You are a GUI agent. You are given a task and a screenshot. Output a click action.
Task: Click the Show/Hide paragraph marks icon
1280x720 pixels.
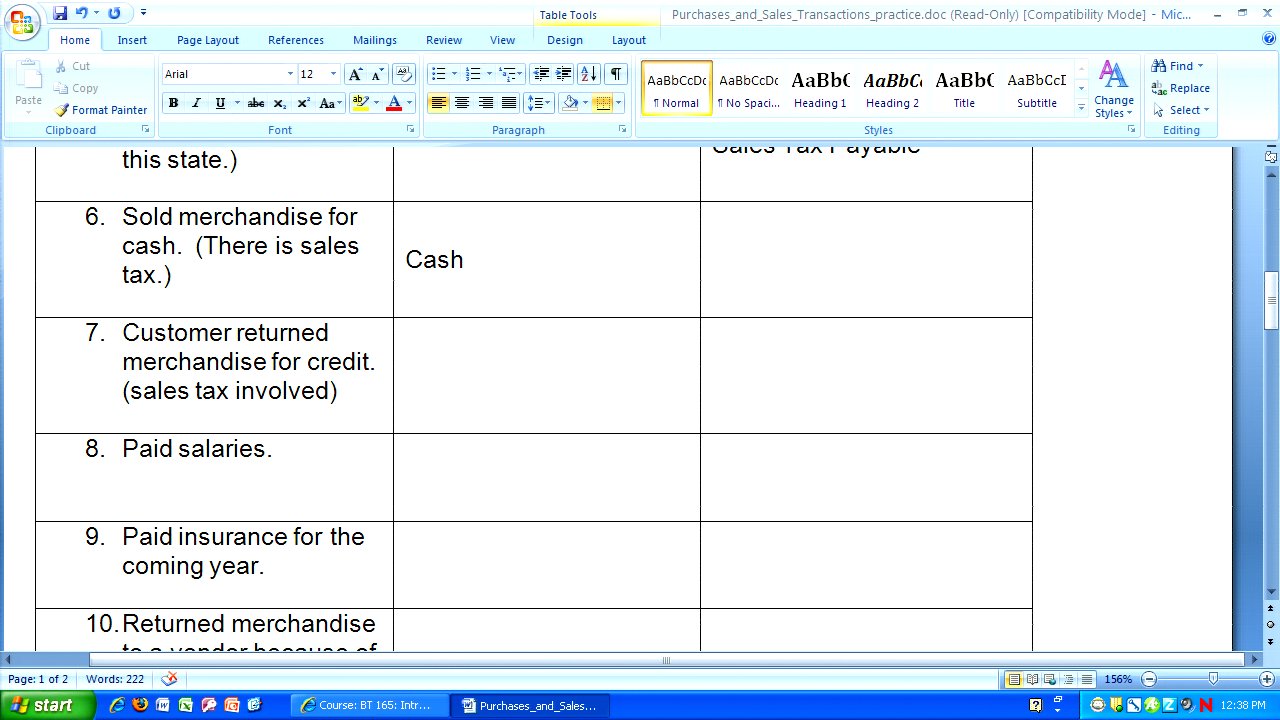(616, 74)
